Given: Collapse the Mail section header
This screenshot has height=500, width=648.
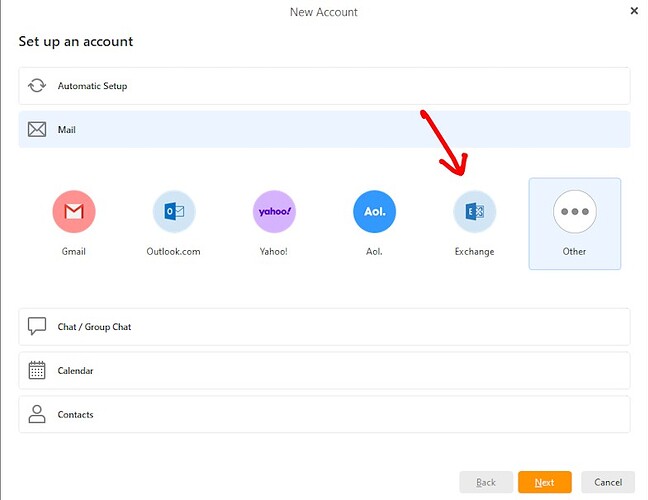Looking at the screenshot, I should point(324,130).
